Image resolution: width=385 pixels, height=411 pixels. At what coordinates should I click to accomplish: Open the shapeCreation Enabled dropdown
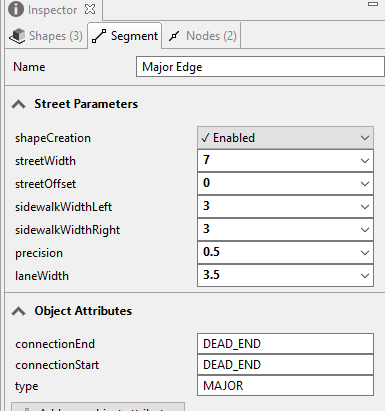[285, 138]
